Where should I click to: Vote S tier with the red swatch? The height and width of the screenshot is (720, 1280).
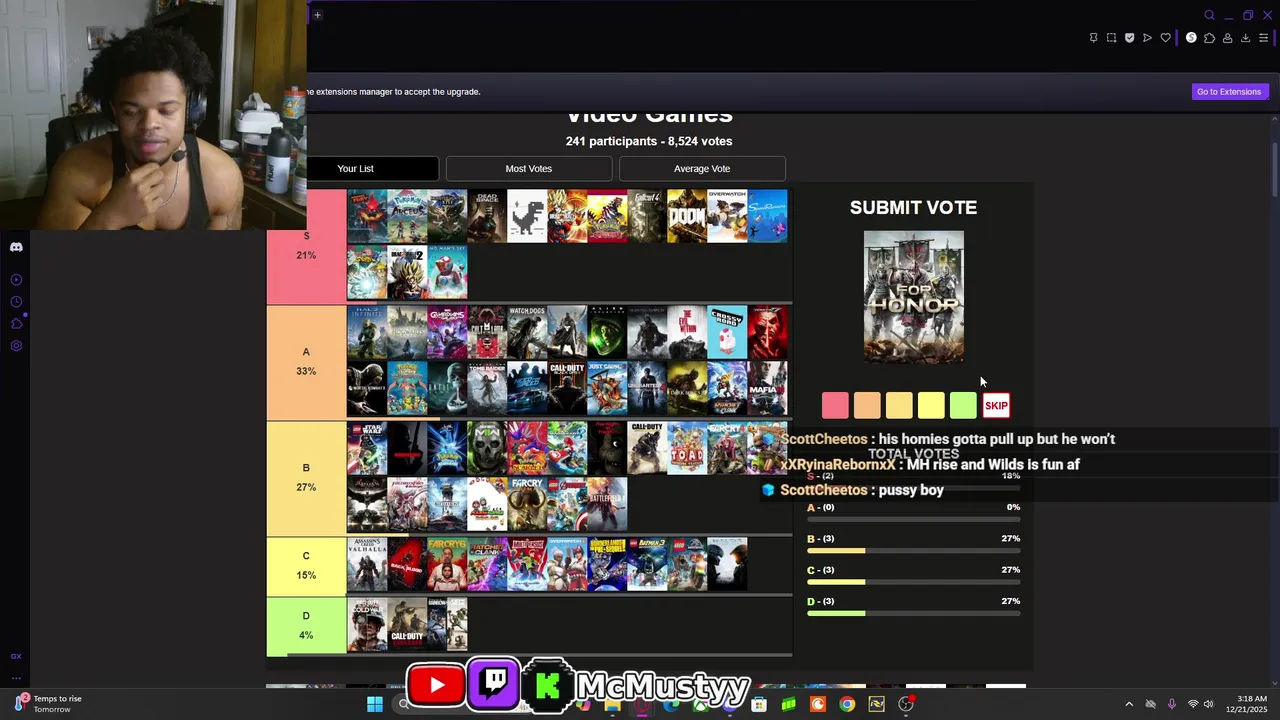click(x=835, y=405)
